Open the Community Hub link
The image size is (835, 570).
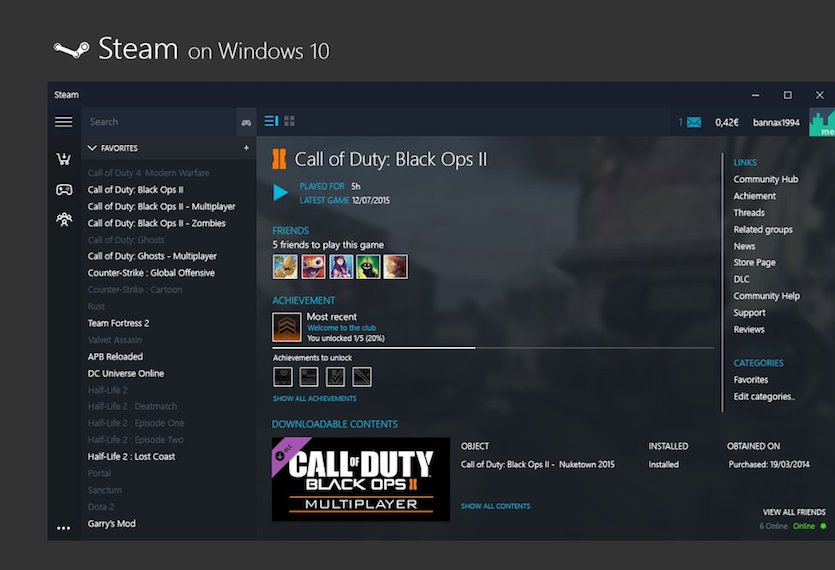click(765, 180)
